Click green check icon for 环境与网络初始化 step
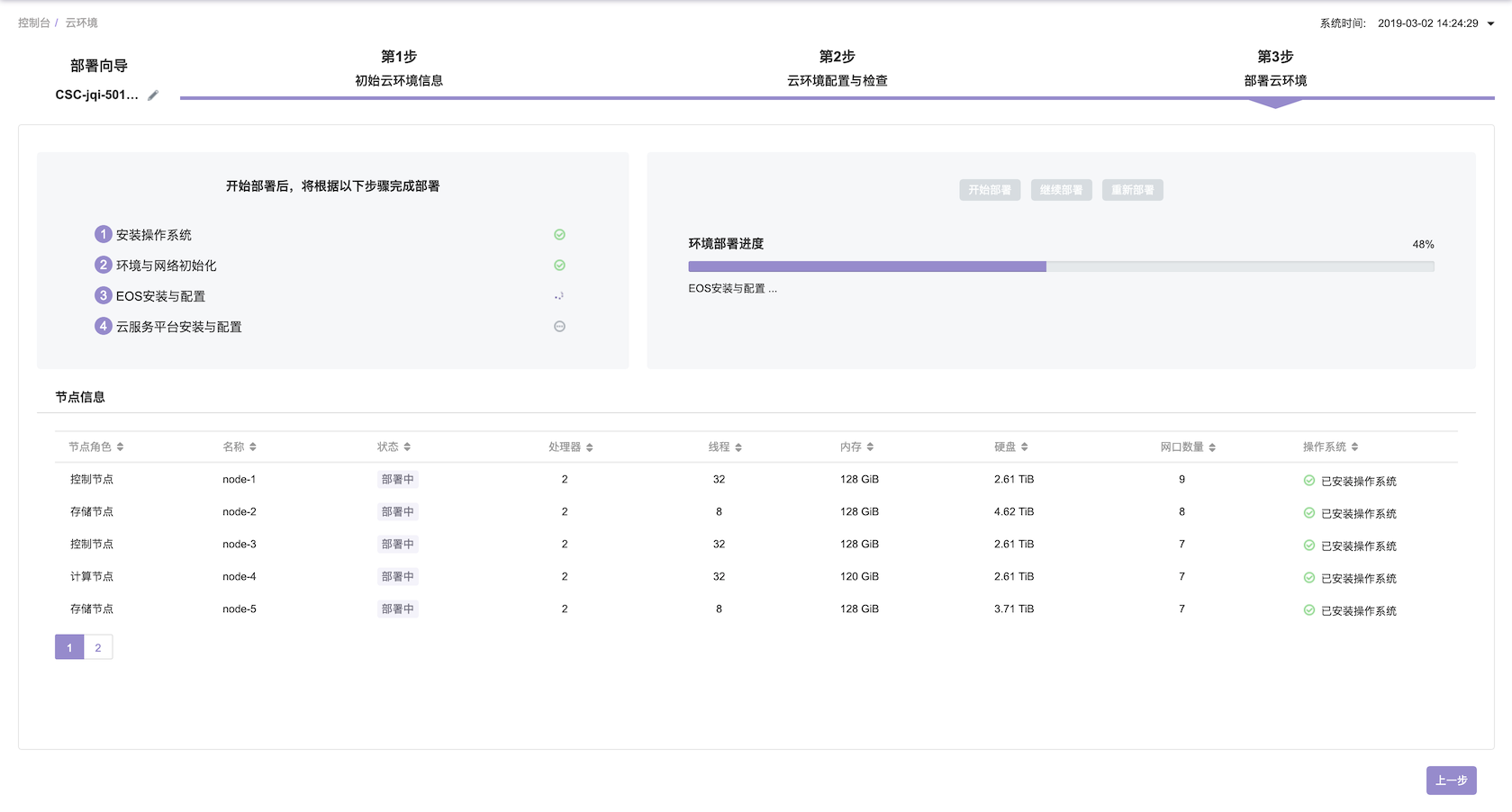The width and height of the screenshot is (1512, 812). point(559,266)
